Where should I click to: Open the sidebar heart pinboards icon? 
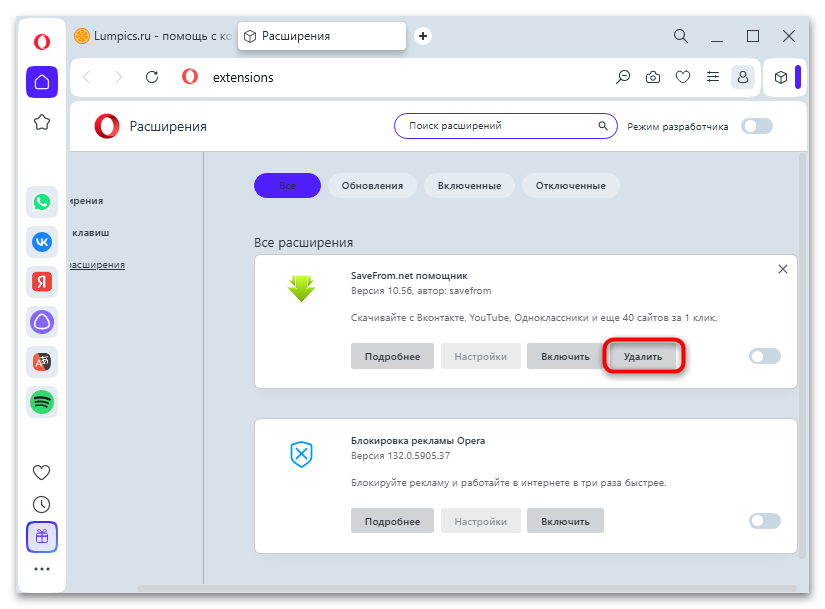[42, 472]
